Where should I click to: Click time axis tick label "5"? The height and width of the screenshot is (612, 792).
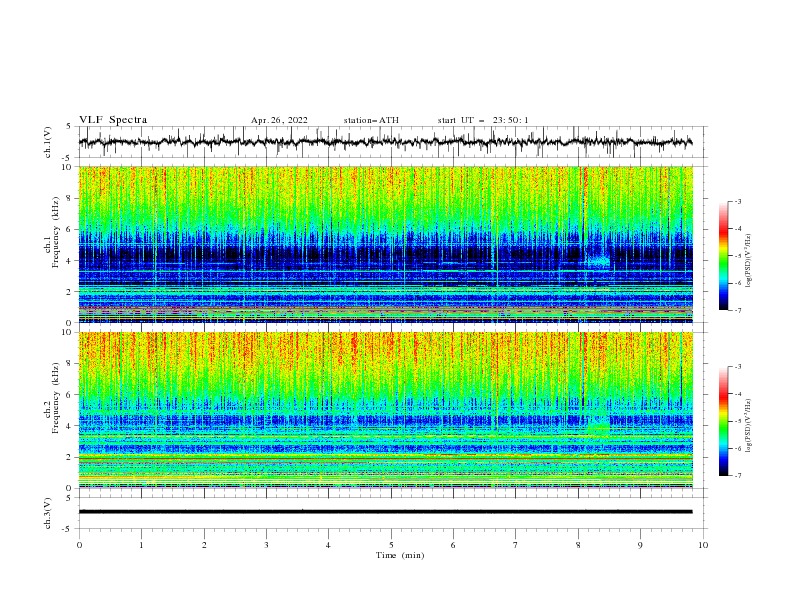[391, 545]
